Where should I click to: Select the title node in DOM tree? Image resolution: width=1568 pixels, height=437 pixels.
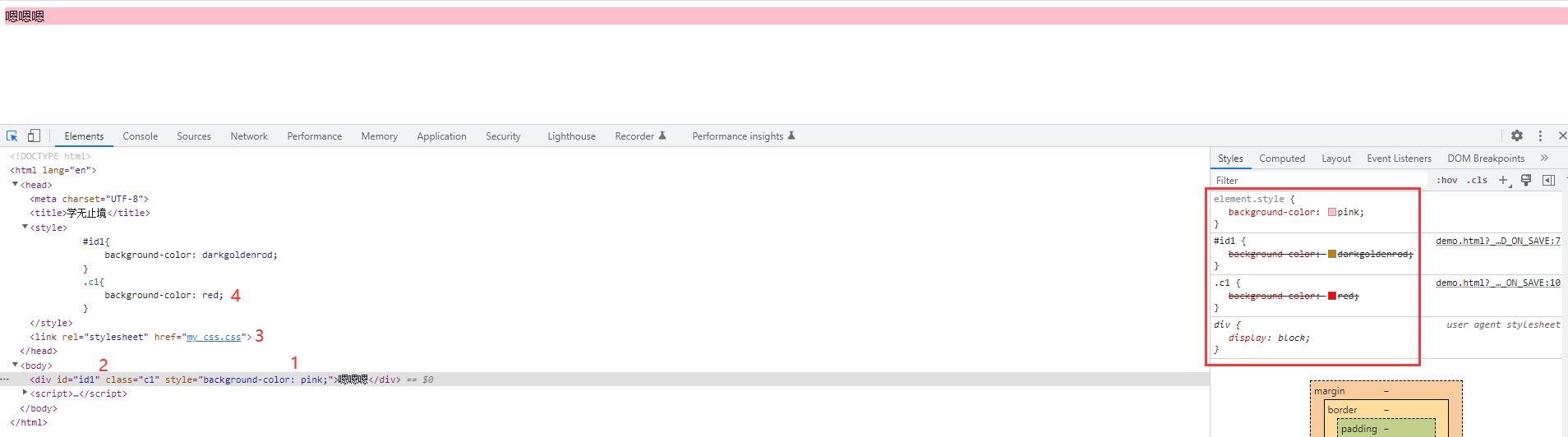(x=90, y=213)
